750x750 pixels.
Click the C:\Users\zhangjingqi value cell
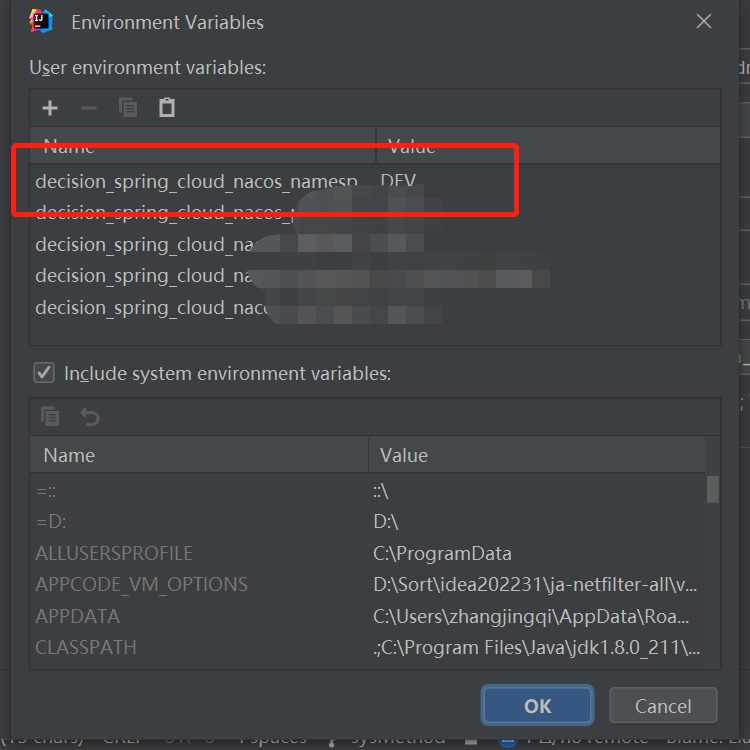tap(531, 617)
